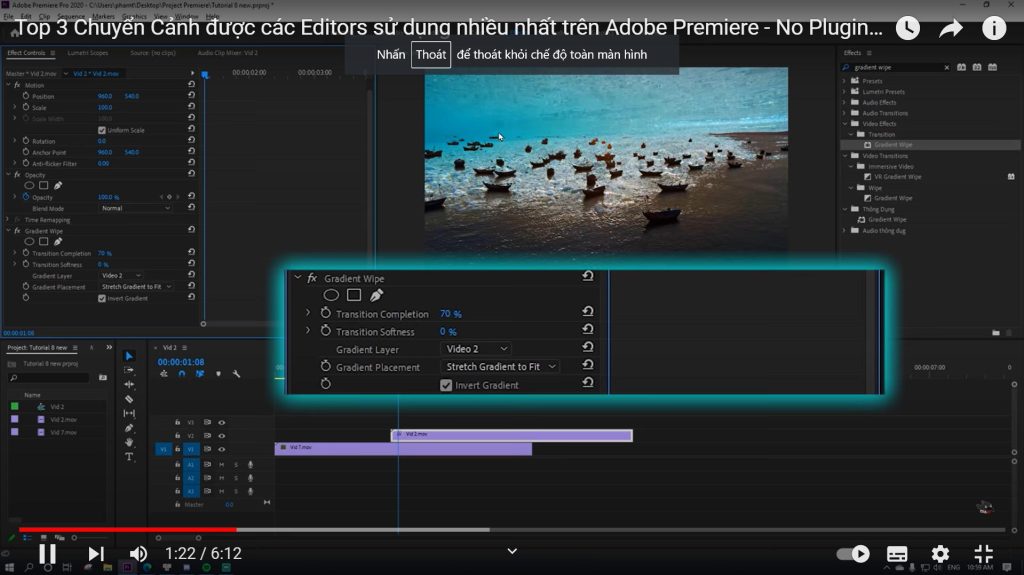Click the Add Marker icon in timeline

pos(218,374)
